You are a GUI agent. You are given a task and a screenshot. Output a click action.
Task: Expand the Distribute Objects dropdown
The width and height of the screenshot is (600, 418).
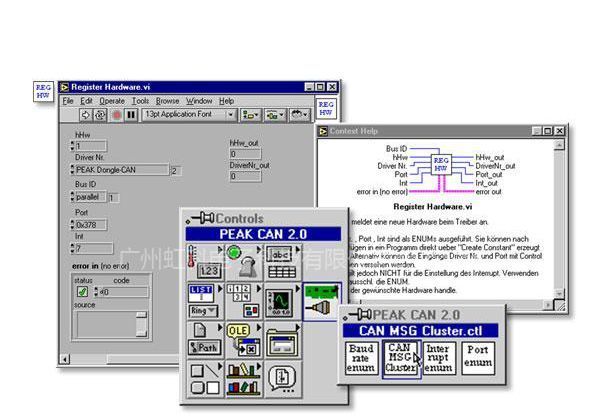coord(275,115)
